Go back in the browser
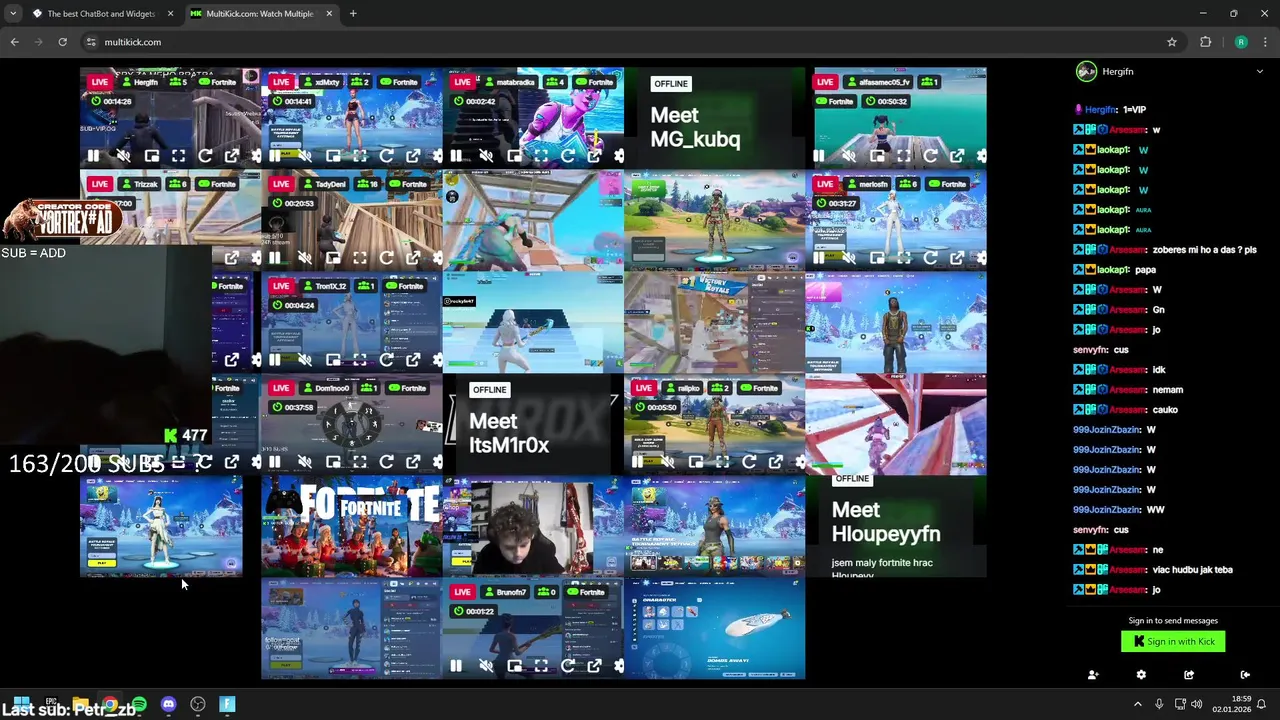This screenshot has height=720, width=1280. tap(14, 42)
